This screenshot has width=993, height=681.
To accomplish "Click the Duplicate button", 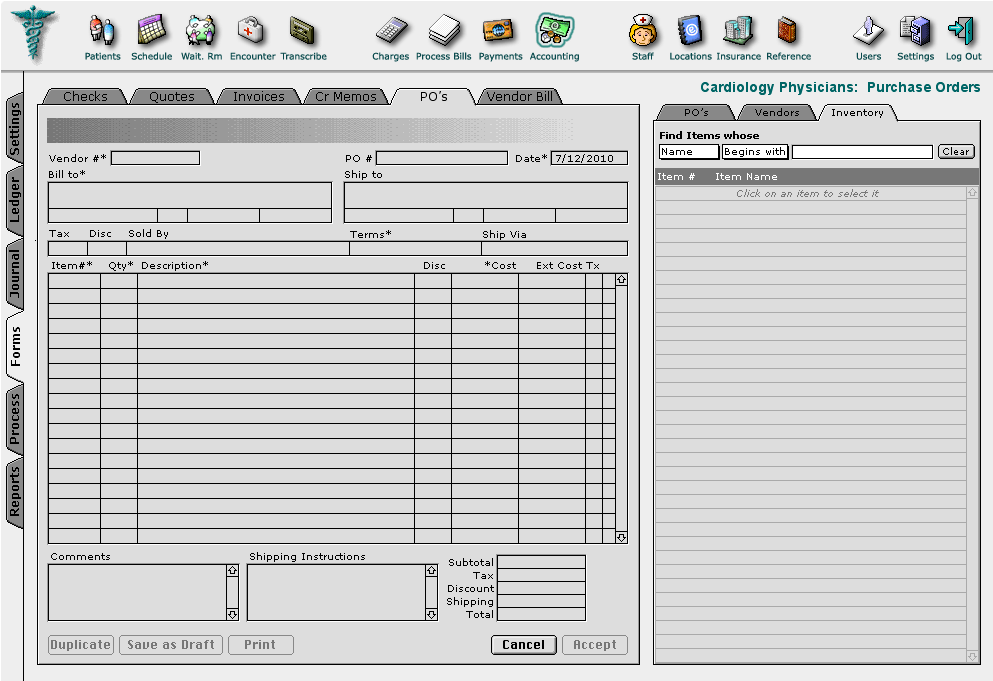I will (80, 644).
